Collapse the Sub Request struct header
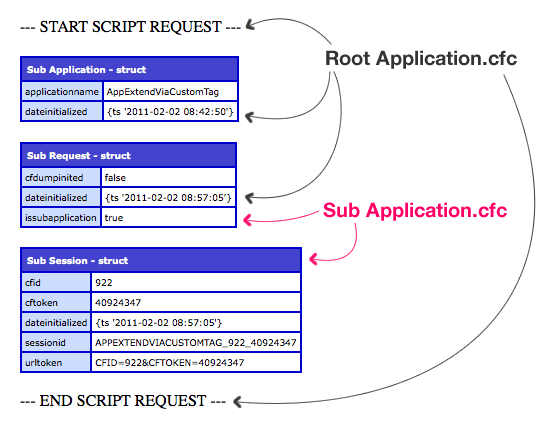The image size is (545, 432). coord(129,155)
